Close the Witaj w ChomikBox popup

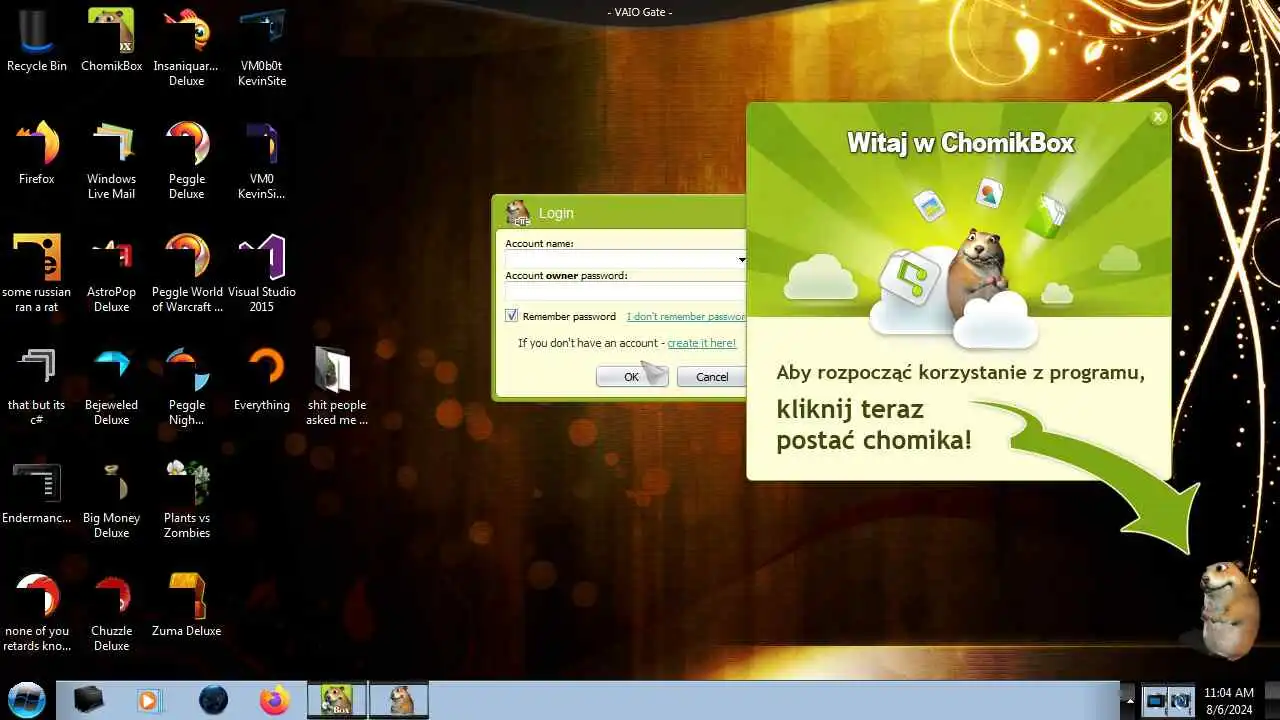point(1159,117)
